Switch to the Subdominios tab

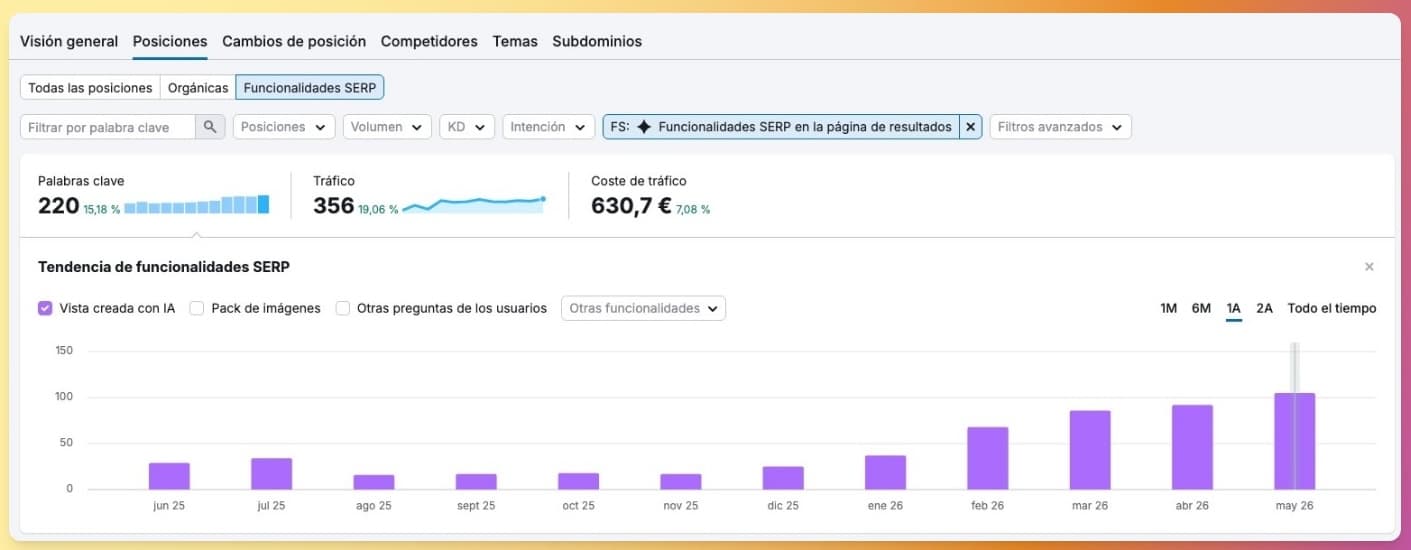click(x=597, y=41)
